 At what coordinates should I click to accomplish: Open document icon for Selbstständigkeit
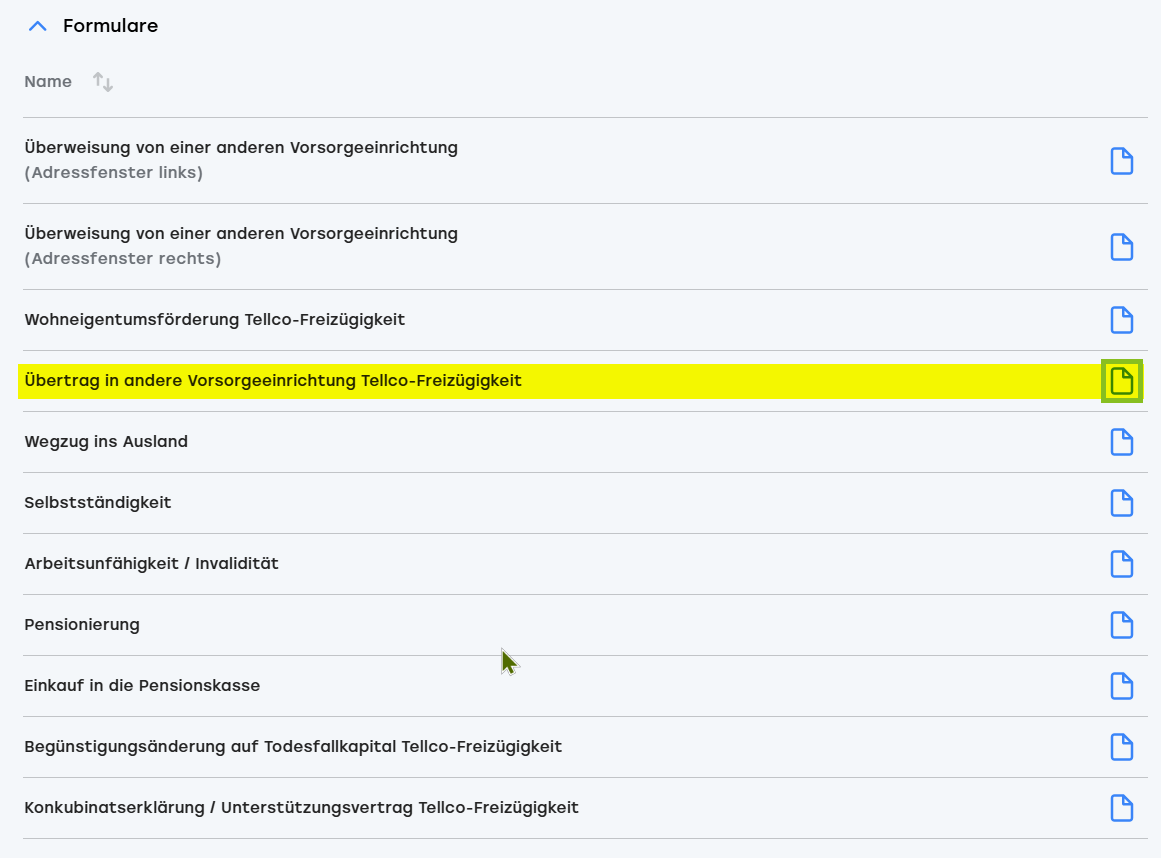tap(1122, 503)
